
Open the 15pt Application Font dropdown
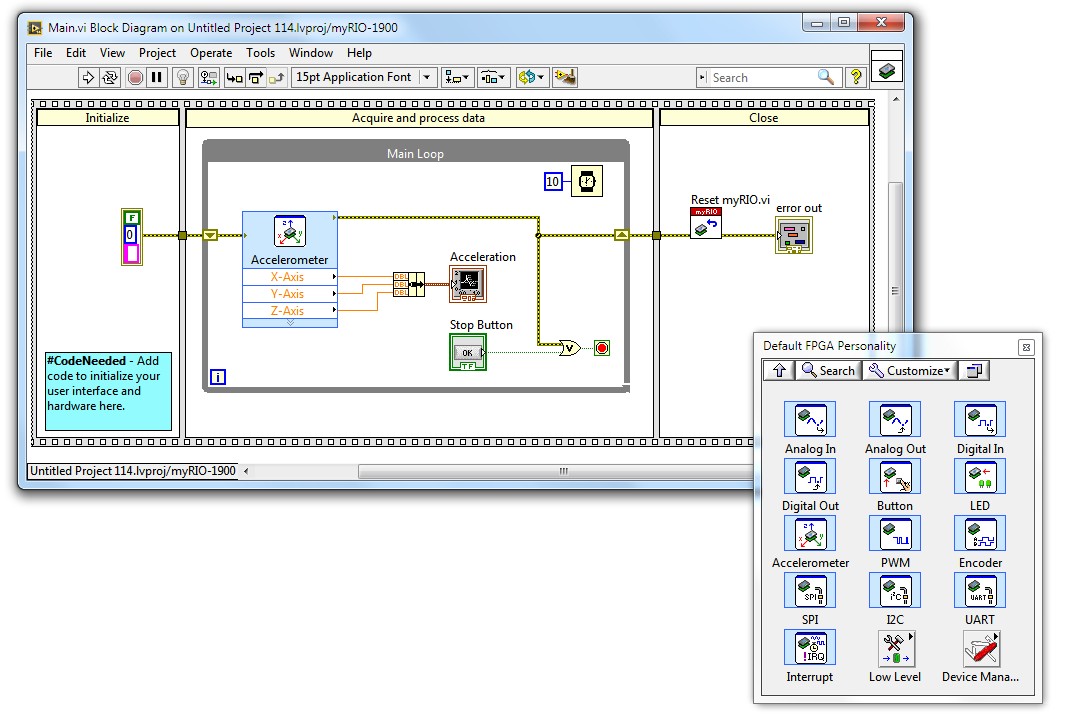[428, 77]
